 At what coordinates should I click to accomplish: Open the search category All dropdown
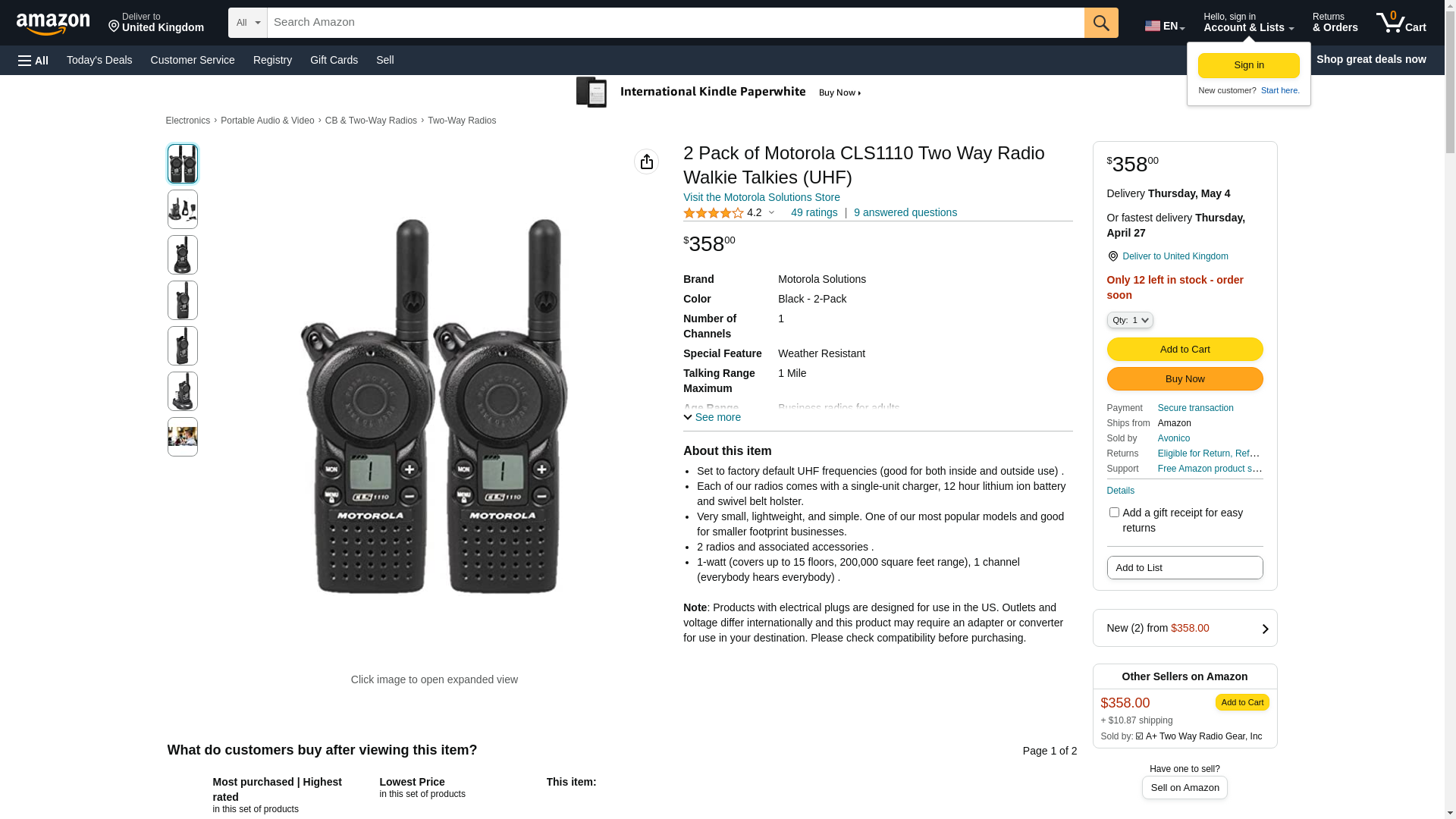(248, 23)
